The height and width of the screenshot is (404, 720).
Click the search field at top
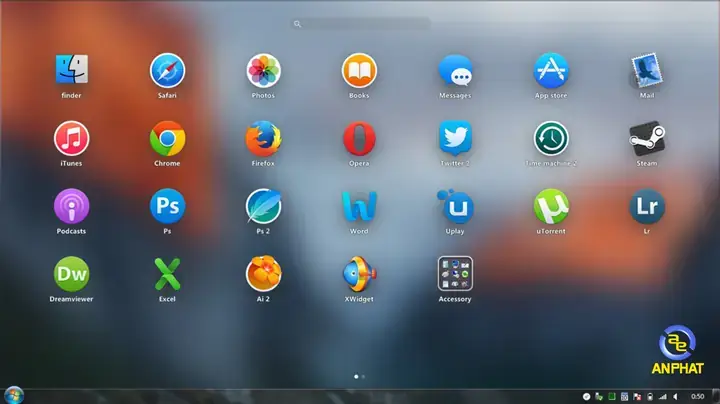(x=360, y=23)
